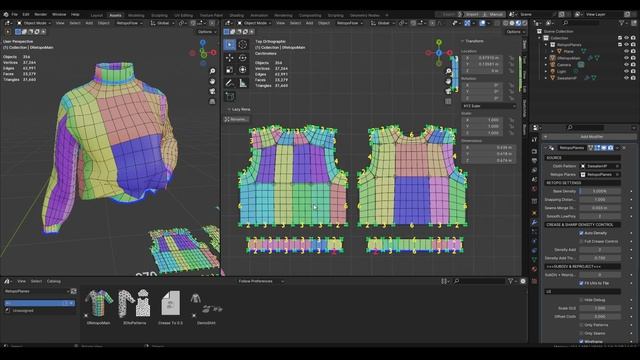Hide the Light object via eye icon
This screenshot has width=640, height=360.
(626, 71)
